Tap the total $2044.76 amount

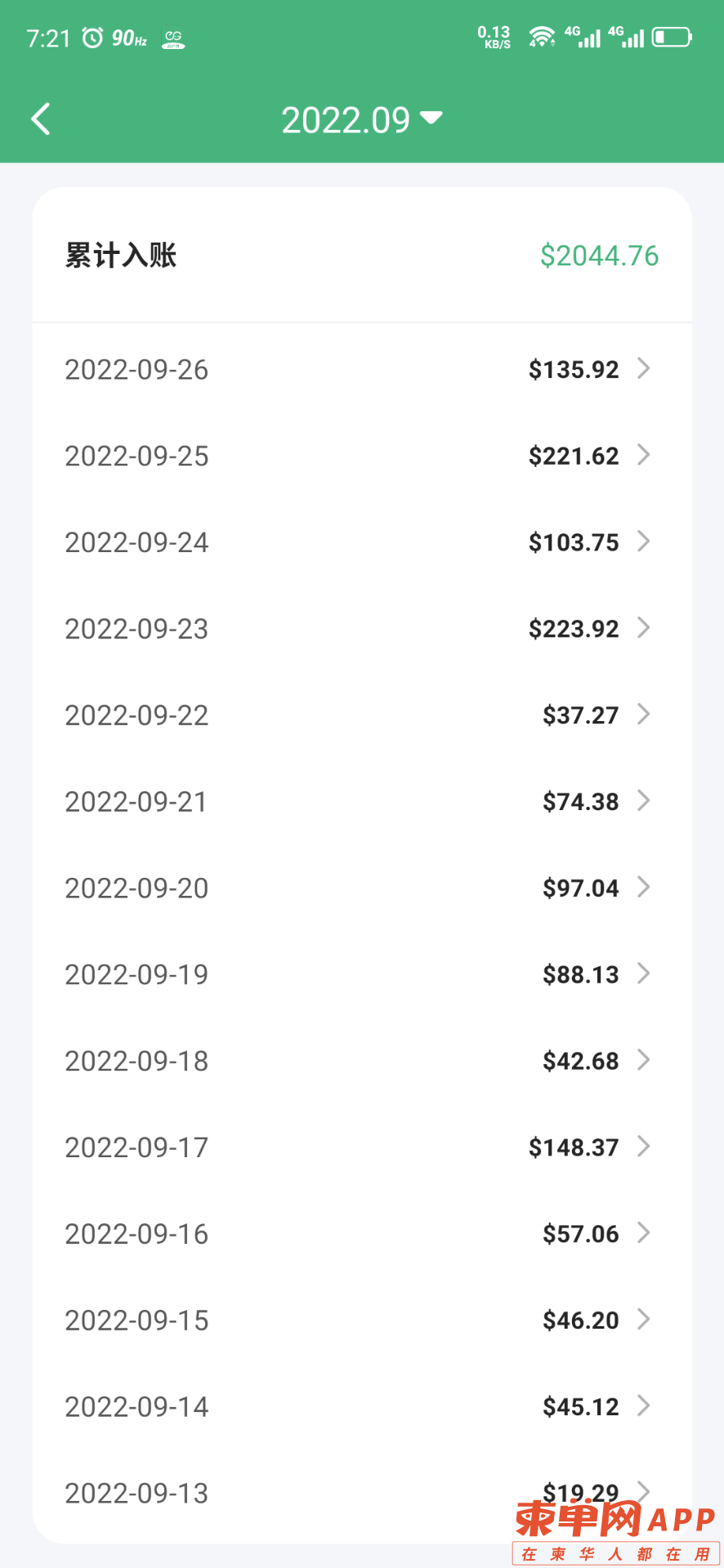599,256
